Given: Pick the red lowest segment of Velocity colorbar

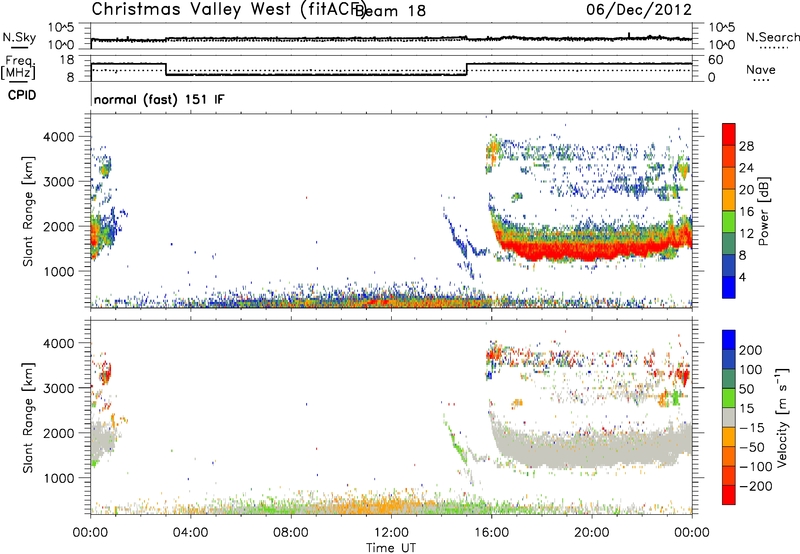Looking at the screenshot, I should tap(729, 495).
